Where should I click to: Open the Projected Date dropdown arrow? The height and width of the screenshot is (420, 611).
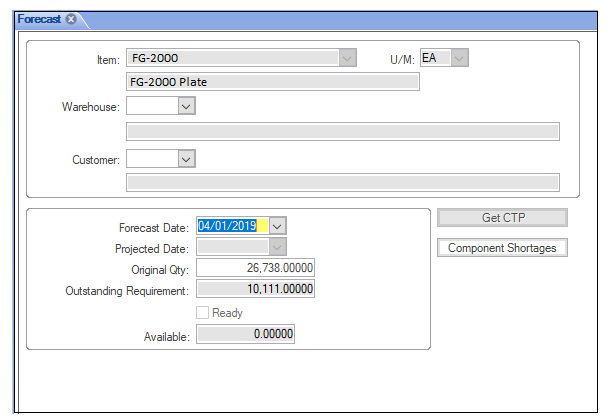click(x=277, y=247)
